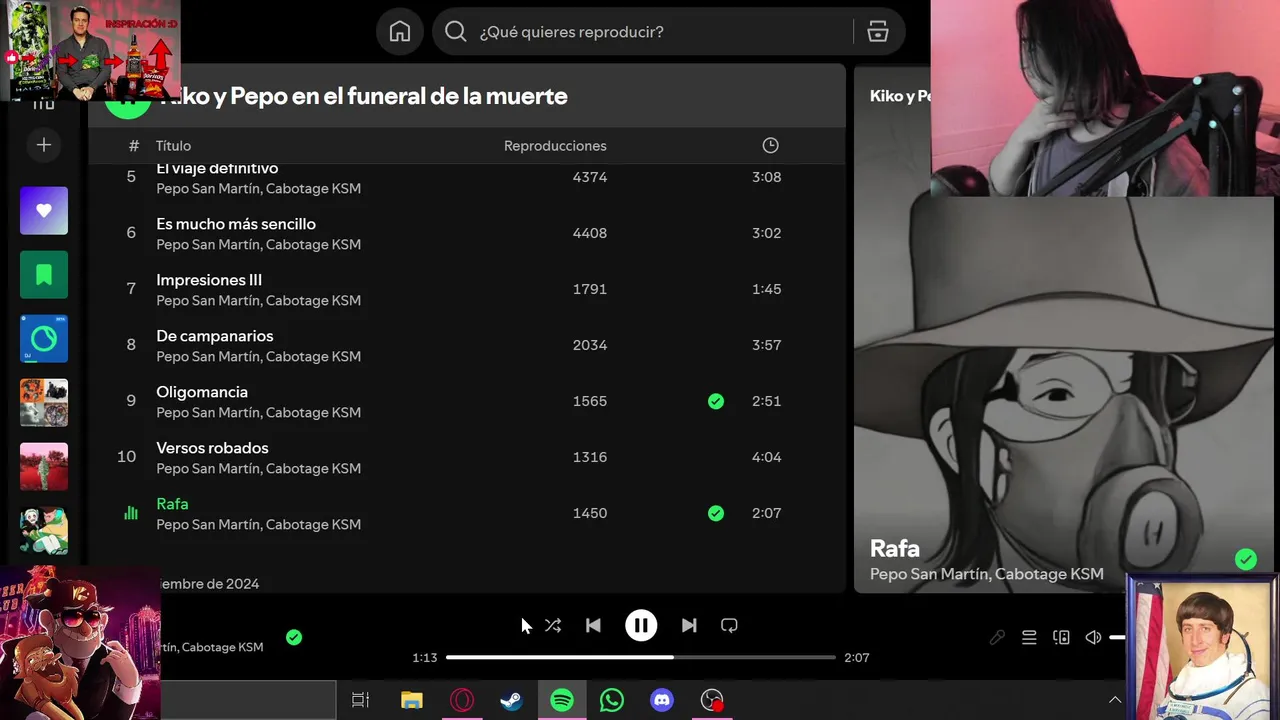Adjust the volume slider
1280x720 pixels.
click(1118, 637)
